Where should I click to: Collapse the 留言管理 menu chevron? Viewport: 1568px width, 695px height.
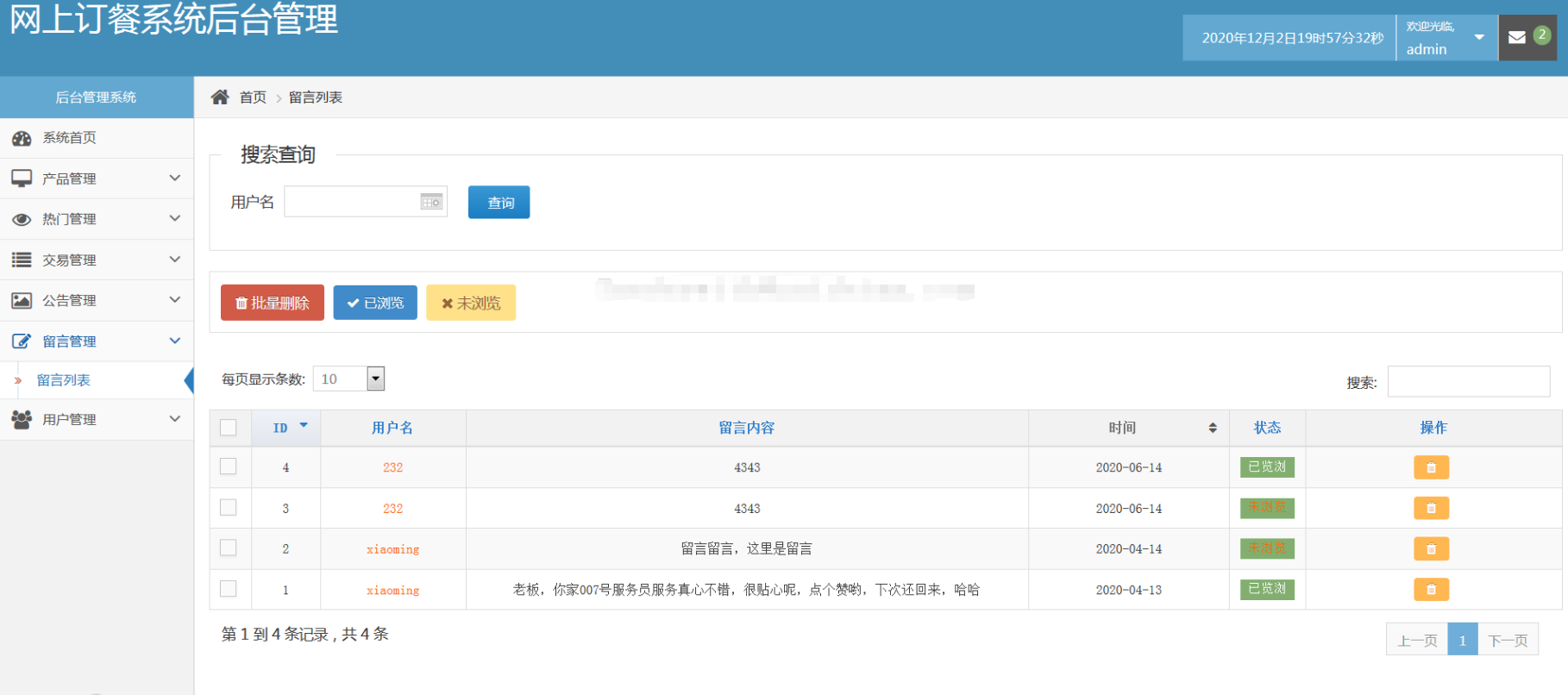click(175, 340)
